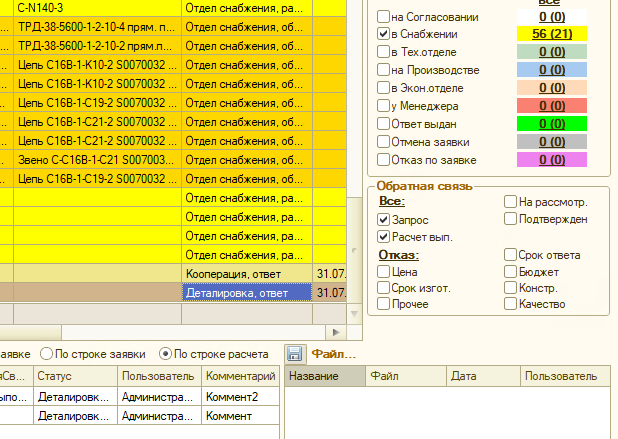Tick the 'Прочее' refusal checkbox
Image resolution: width=618 pixels, height=439 pixels.
pyautogui.click(x=383, y=304)
